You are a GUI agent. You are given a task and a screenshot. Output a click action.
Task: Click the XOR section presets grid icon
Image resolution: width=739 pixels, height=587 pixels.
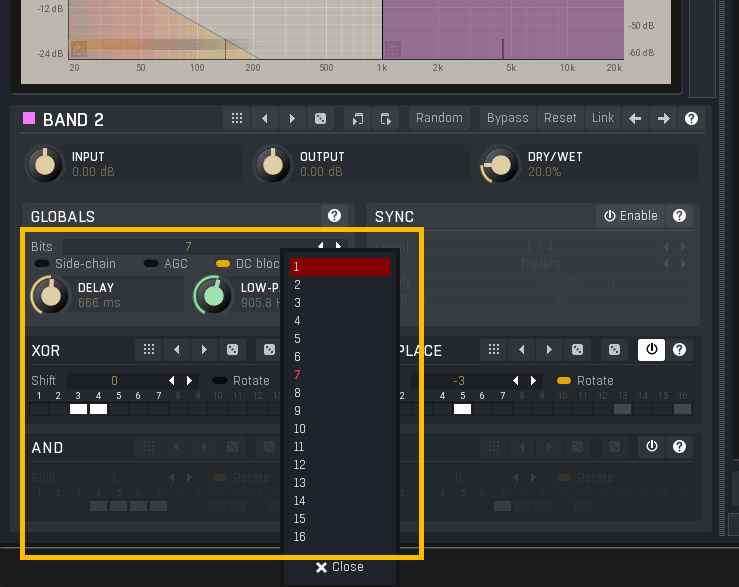pos(148,349)
